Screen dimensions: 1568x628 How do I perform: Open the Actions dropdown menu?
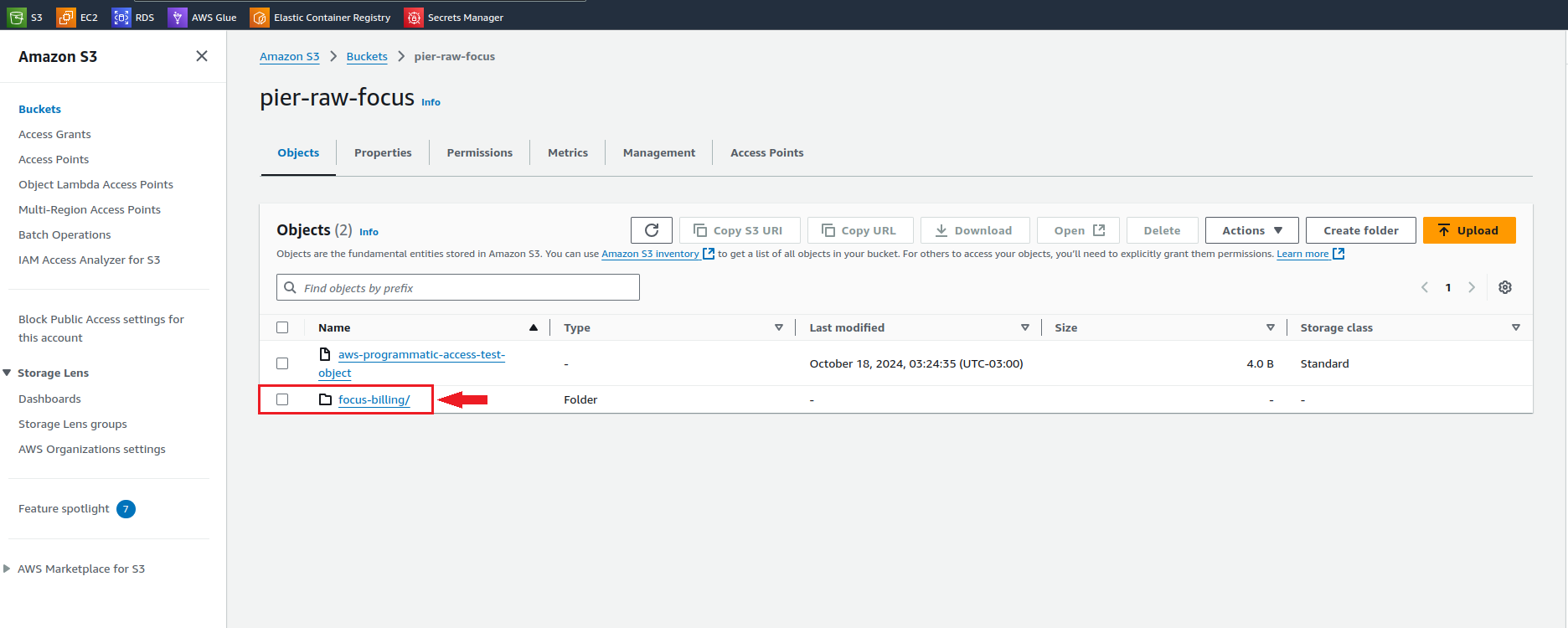tap(1251, 230)
